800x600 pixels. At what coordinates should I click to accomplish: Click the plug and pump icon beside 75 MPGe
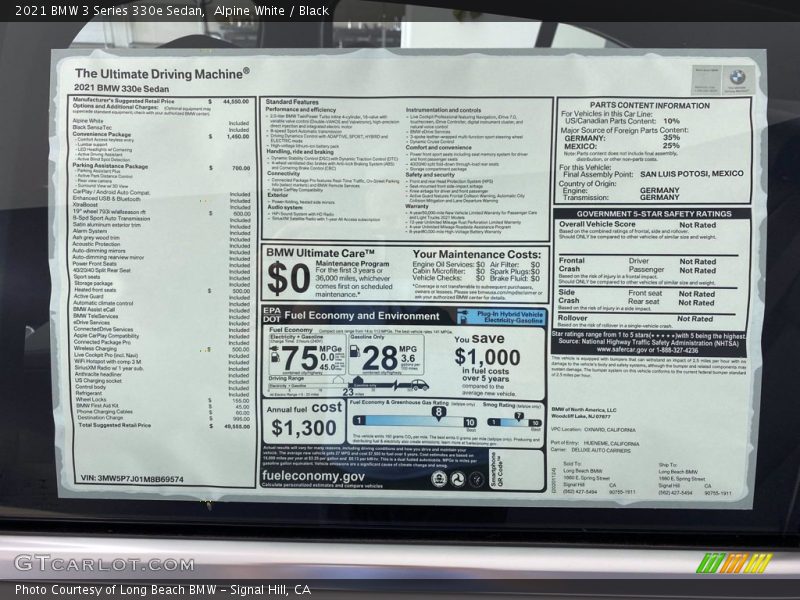(x=274, y=354)
